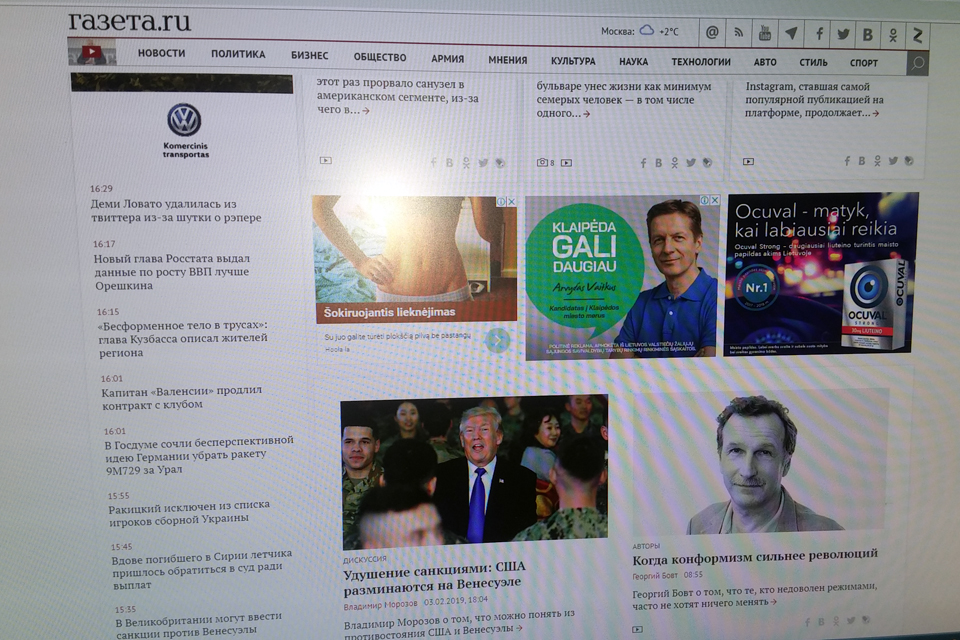Click the Odnoklassniki icon in the header

coord(893,35)
